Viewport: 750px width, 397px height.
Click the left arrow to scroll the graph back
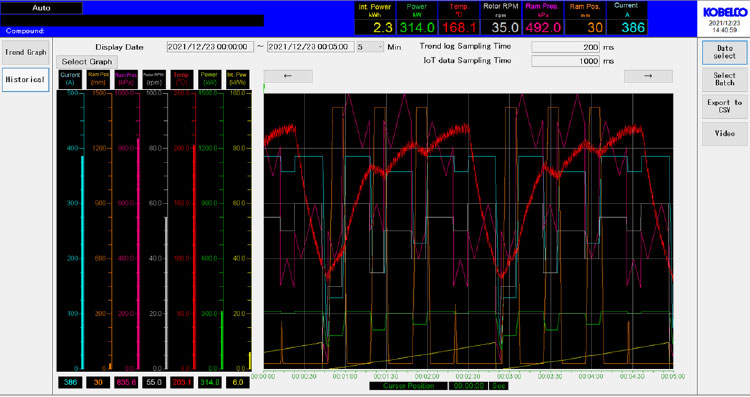pyautogui.click(x=288, y=76)
